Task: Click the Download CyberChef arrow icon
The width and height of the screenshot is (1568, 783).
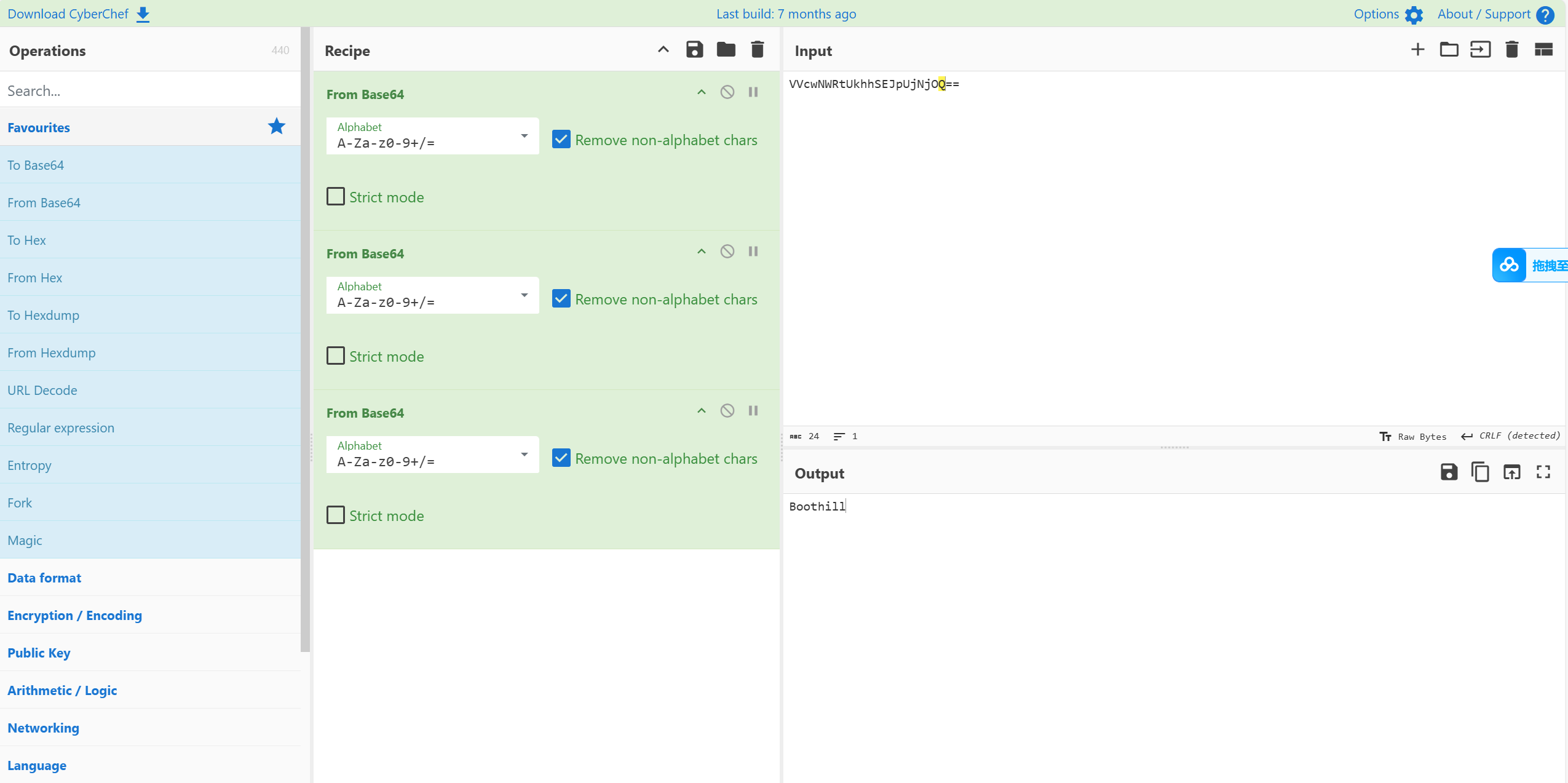Action: [x=143, y=14]
